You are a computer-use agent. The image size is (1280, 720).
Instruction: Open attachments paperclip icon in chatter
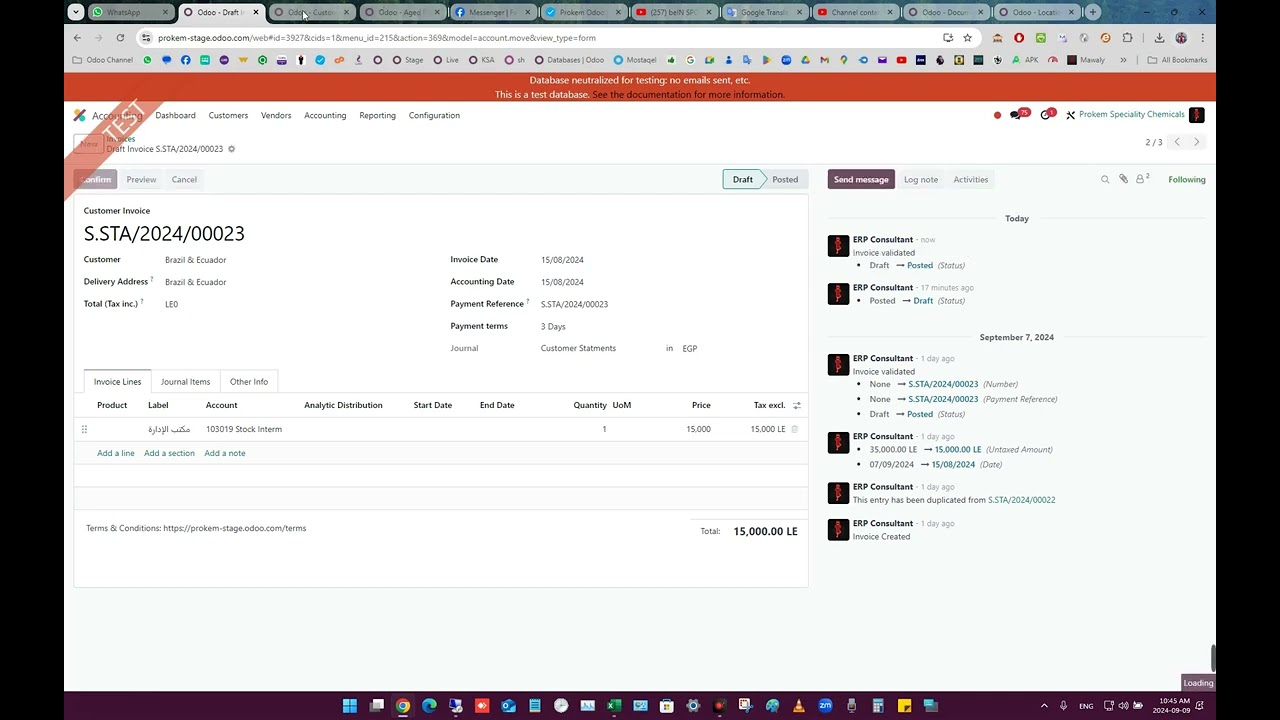pyautogui.click(x=1123, y=179)
